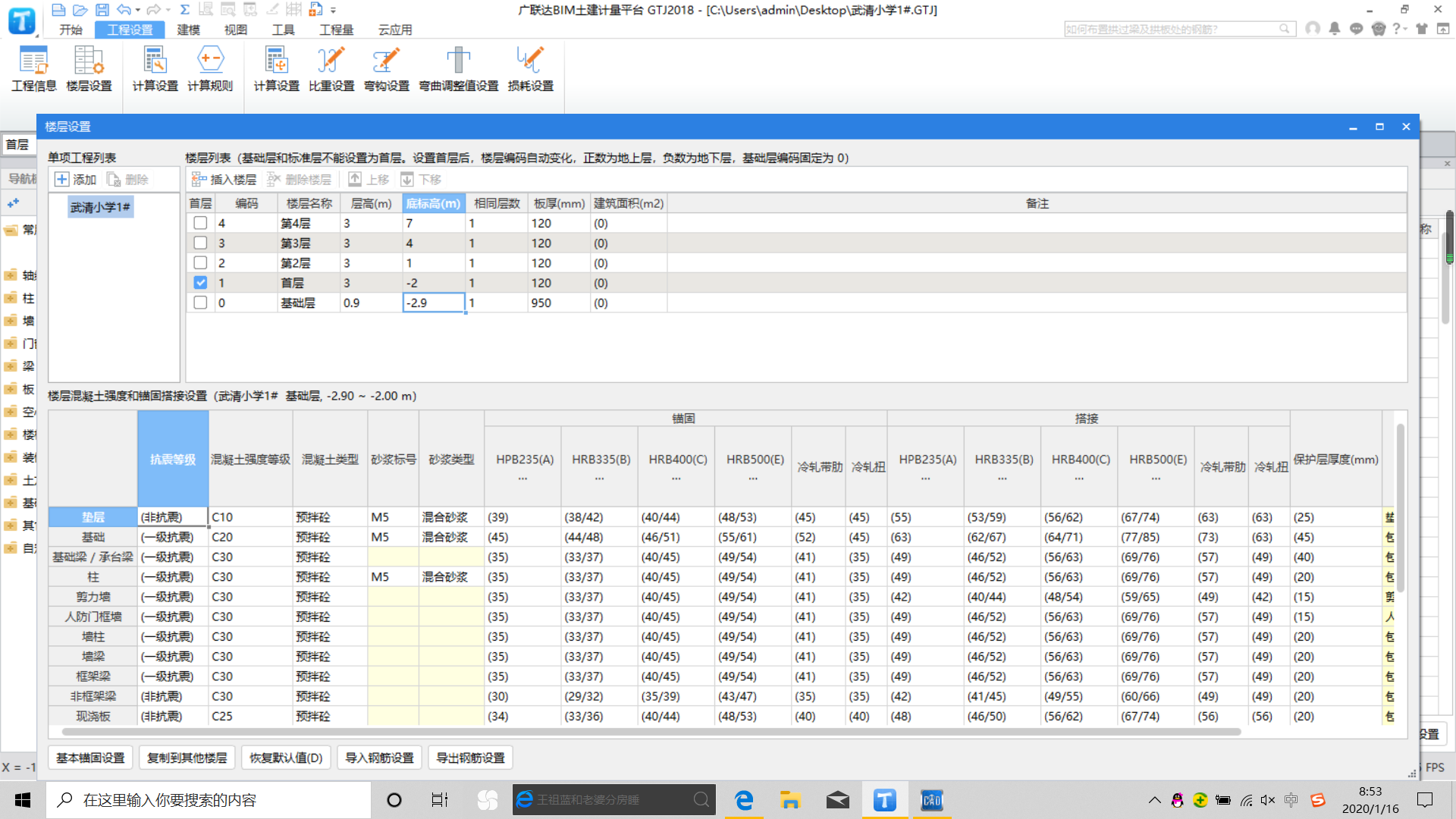1456x819 pixels.
Task: Click 板厚 cell with value 950
Action: (x=559, y=303)
